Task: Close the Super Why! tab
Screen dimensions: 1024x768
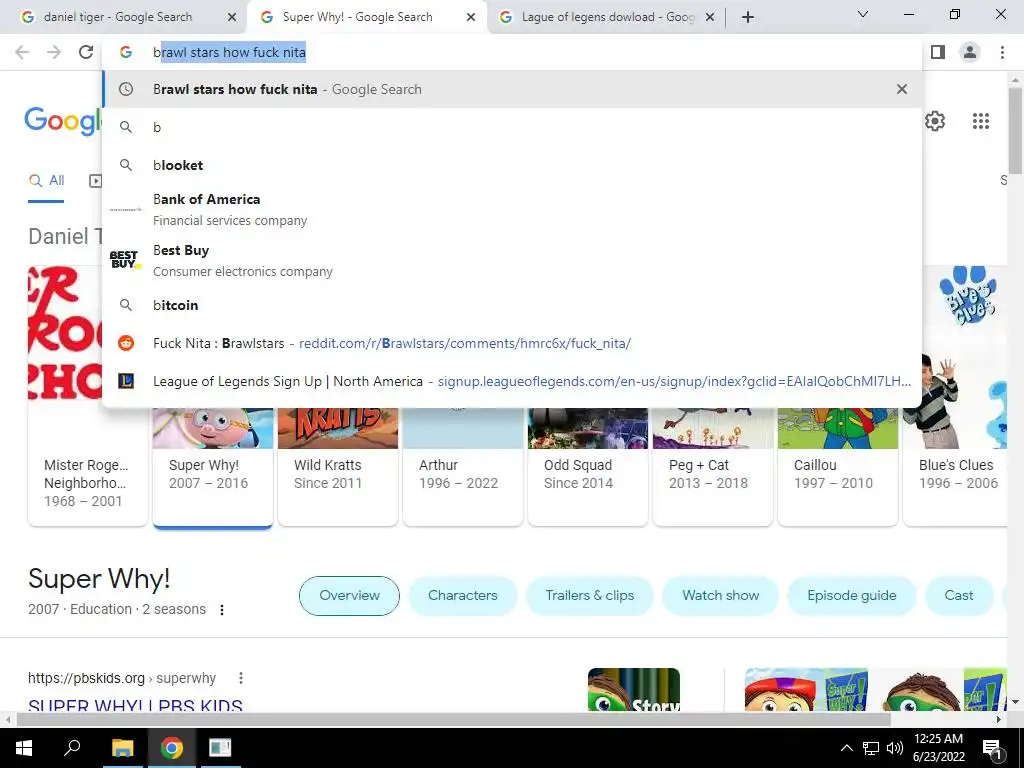Action: (471, 17)
